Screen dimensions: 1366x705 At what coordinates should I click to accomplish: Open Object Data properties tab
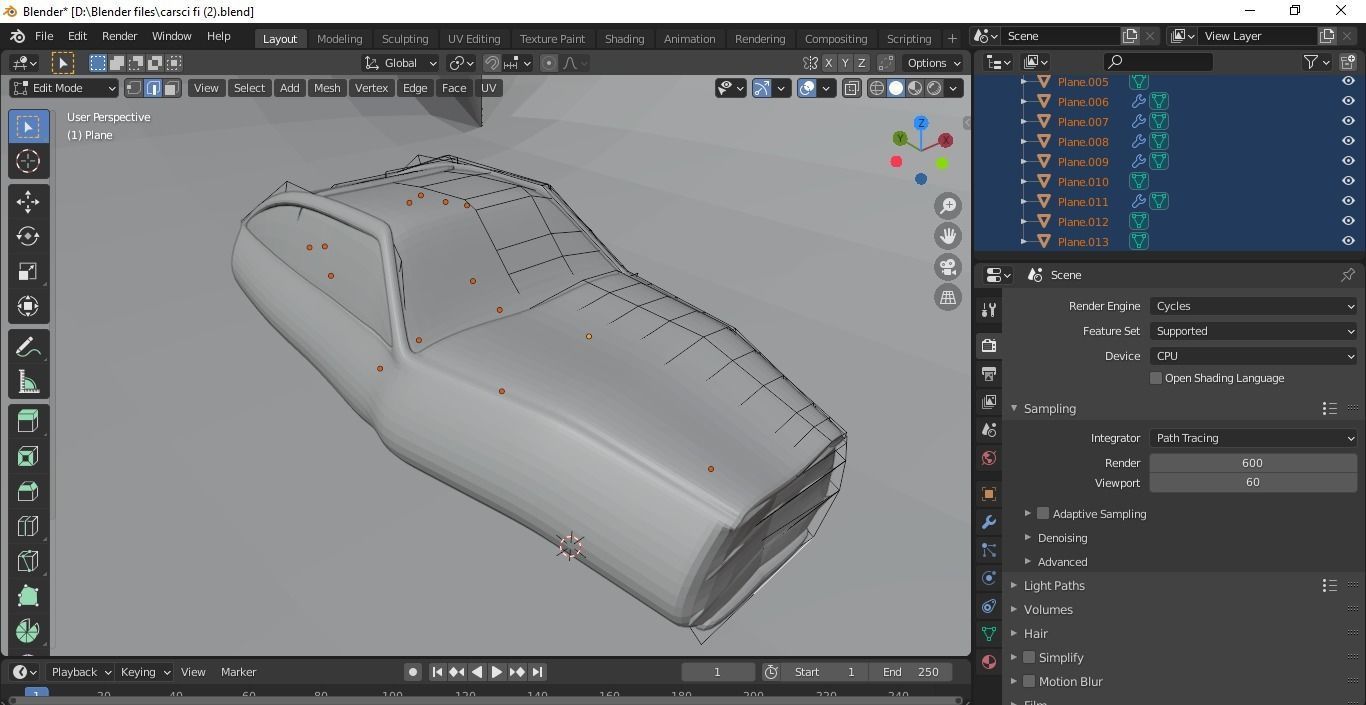[x=989, y=633]
